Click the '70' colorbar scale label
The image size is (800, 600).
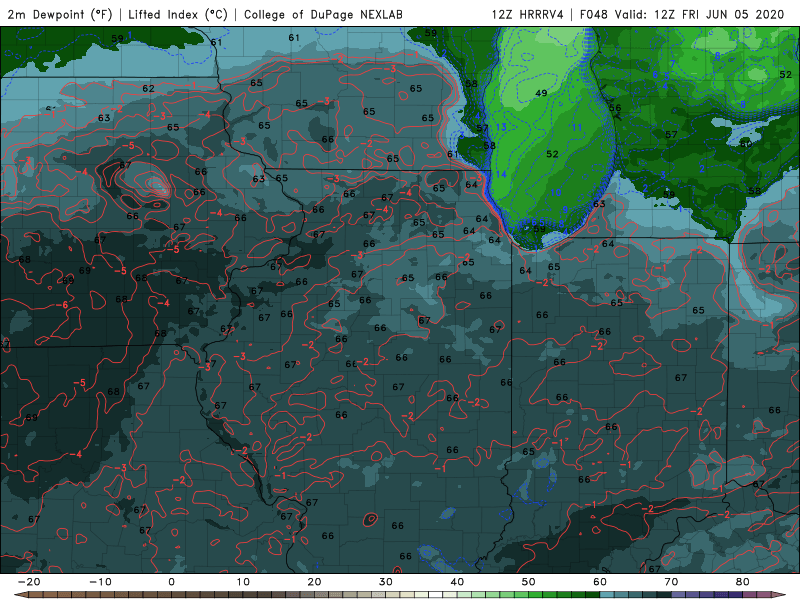671,582
